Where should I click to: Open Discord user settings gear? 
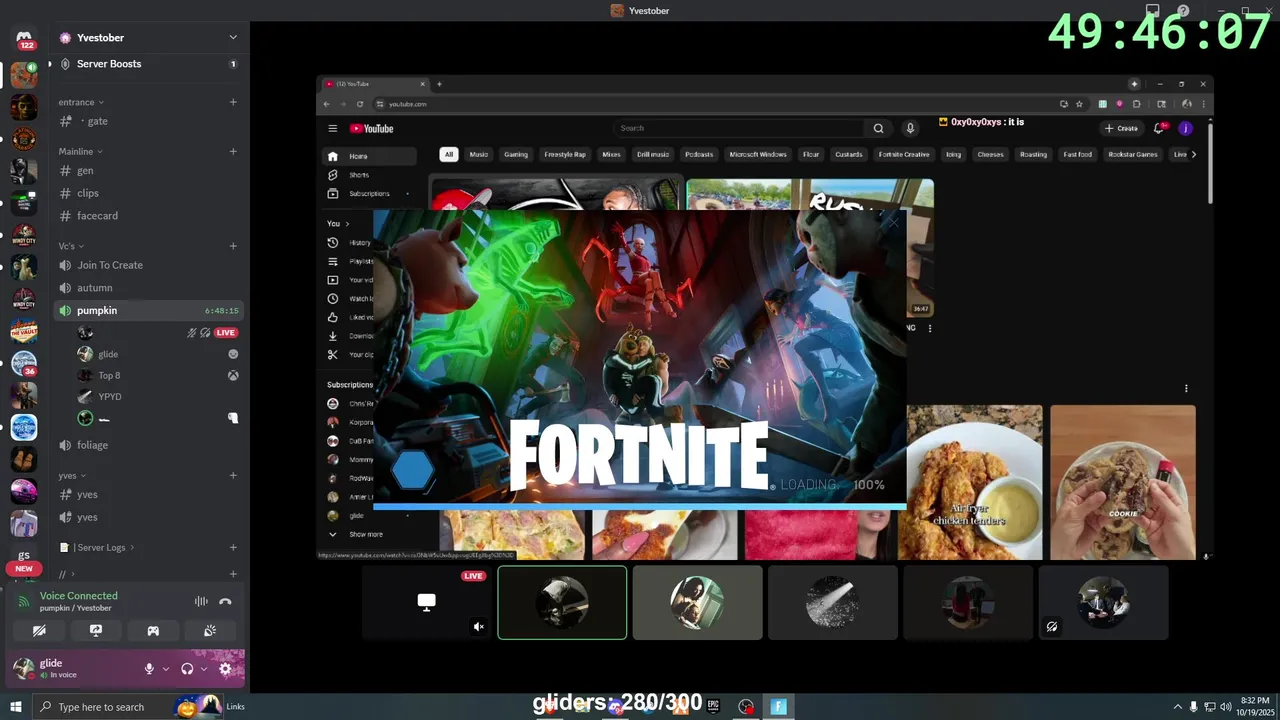coord(225,669)
